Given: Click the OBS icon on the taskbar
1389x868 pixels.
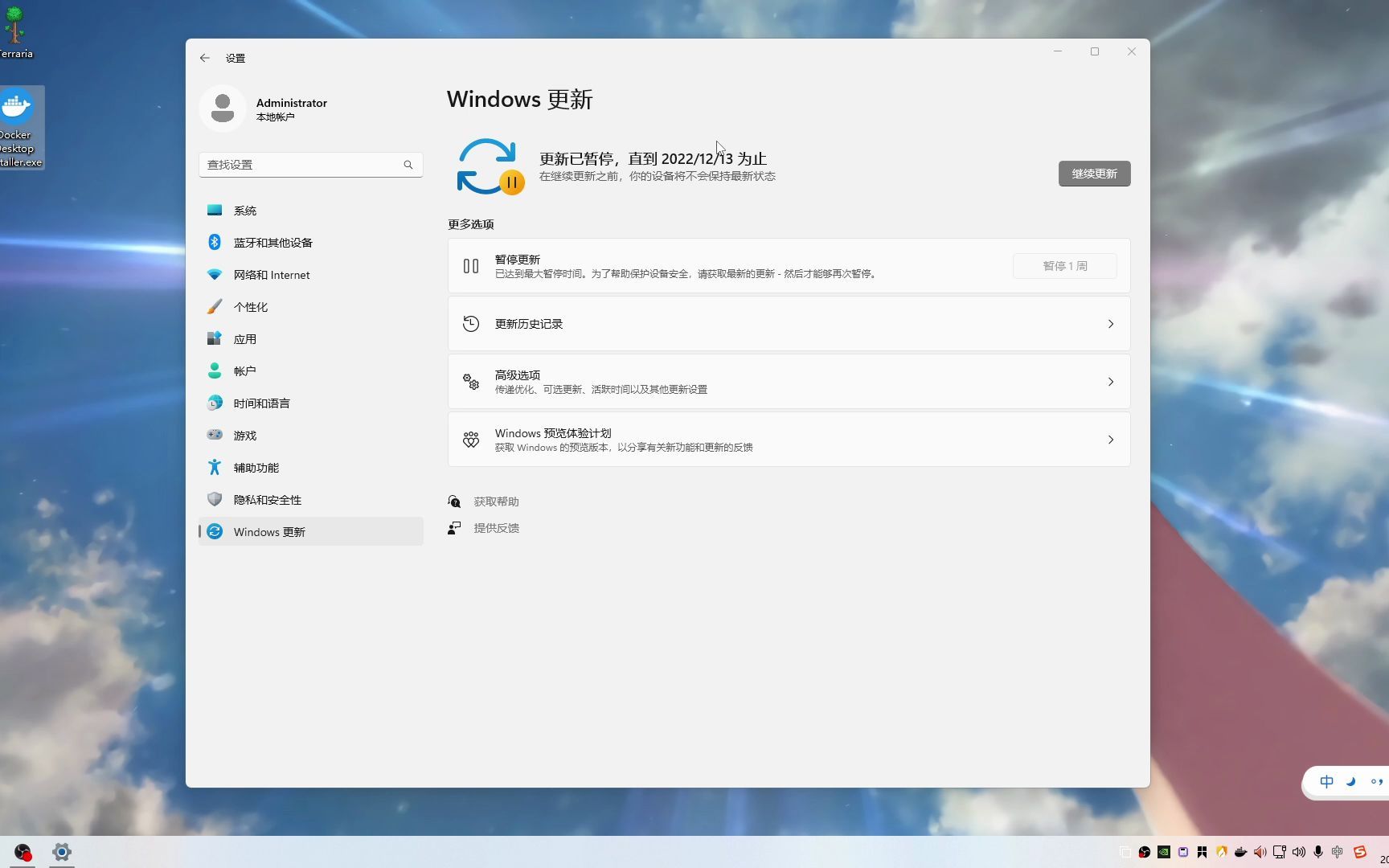Looking at the screenshot, I should (23, 852).
